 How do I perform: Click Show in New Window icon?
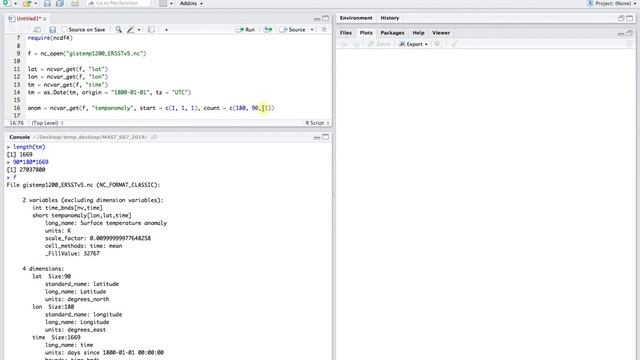[x=37, y=30]
